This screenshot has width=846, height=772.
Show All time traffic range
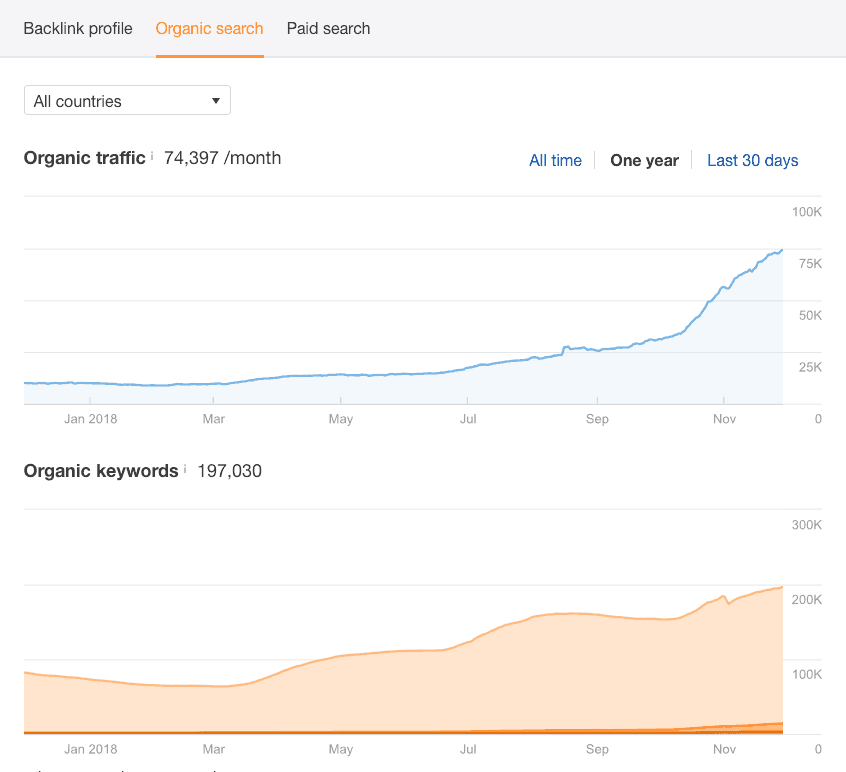coord(555,160)
